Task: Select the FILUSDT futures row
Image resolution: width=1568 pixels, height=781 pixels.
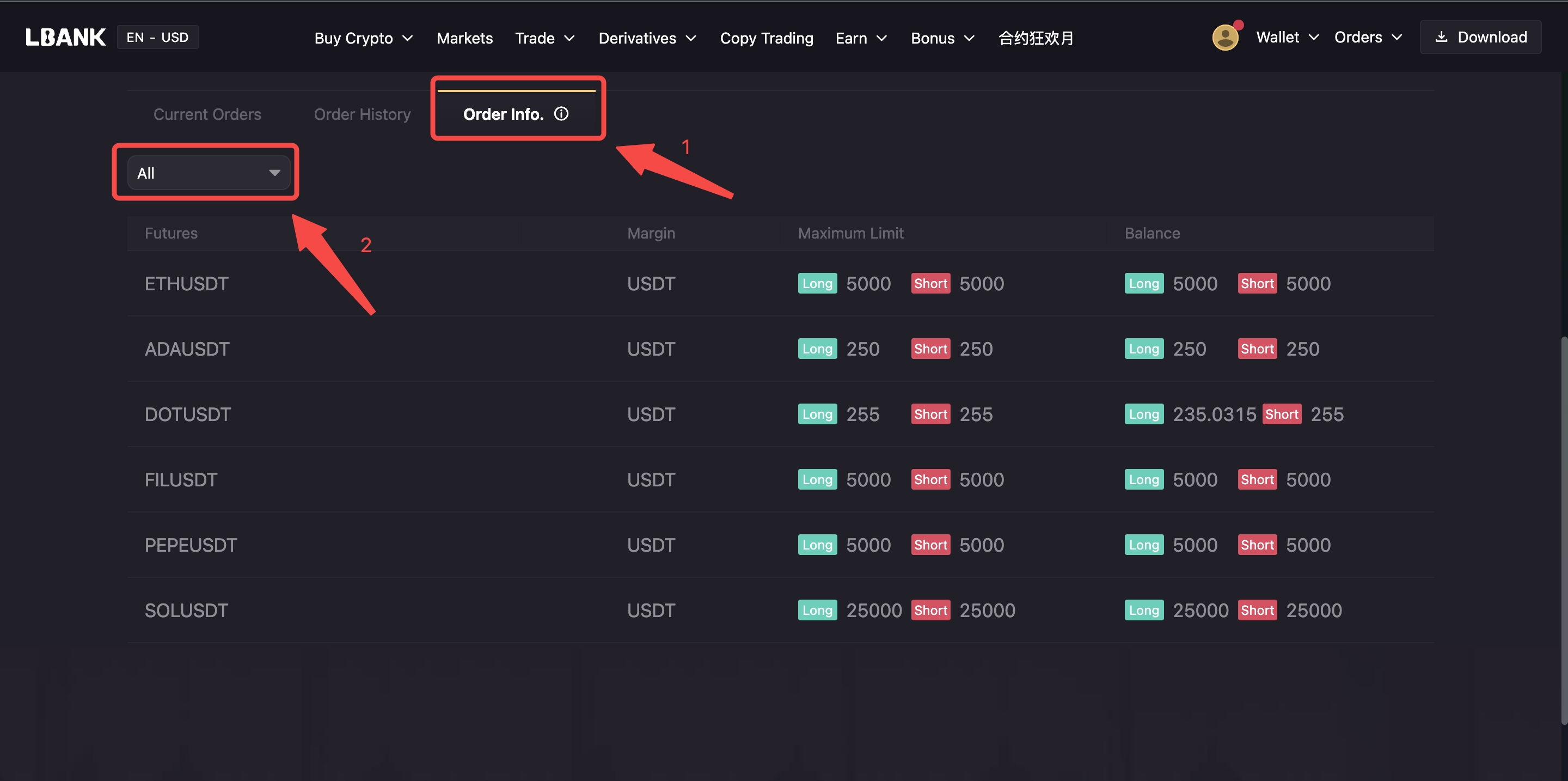Action: click(781, 480)
